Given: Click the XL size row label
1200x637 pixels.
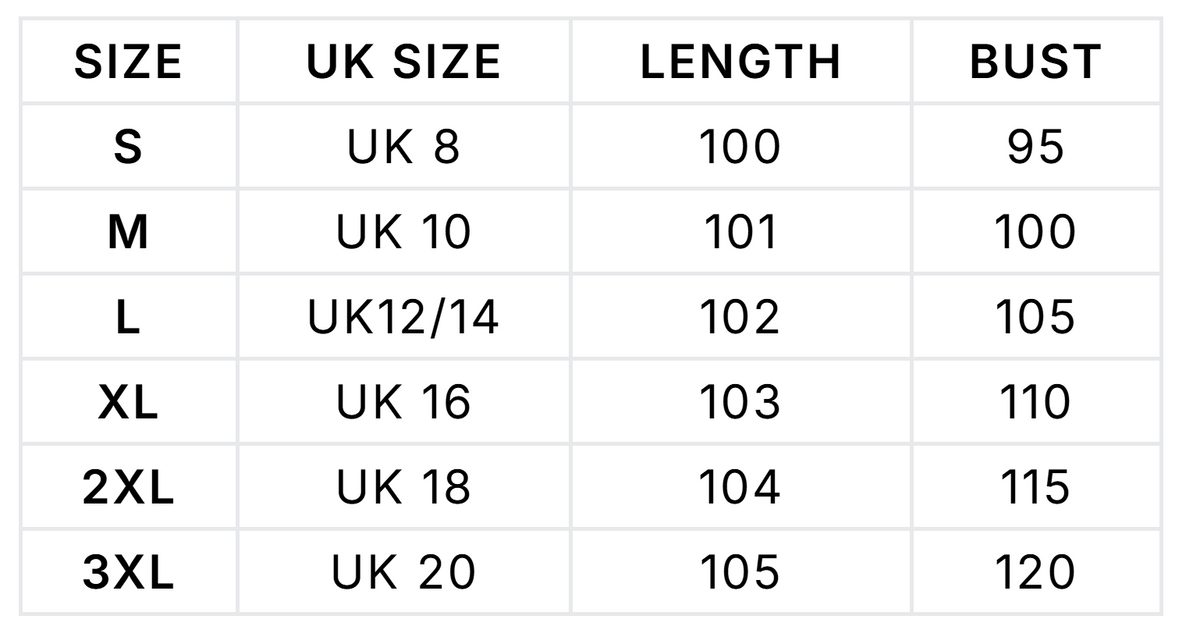Looking at the screenshot, I should point(128,403).
